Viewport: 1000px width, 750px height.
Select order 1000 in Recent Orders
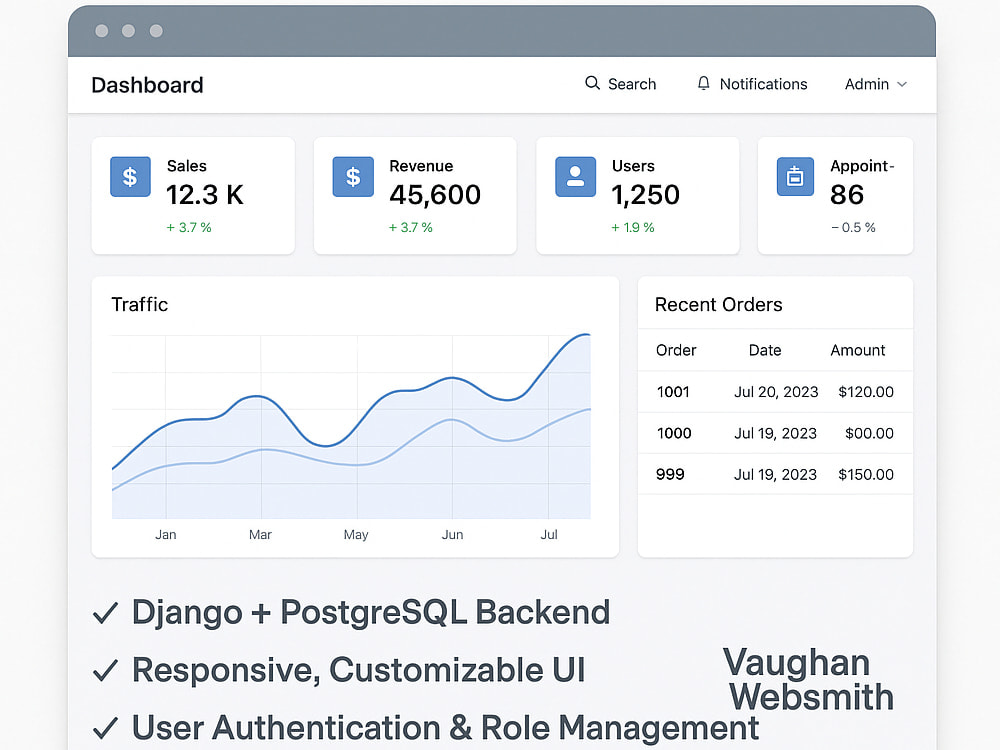674,433
